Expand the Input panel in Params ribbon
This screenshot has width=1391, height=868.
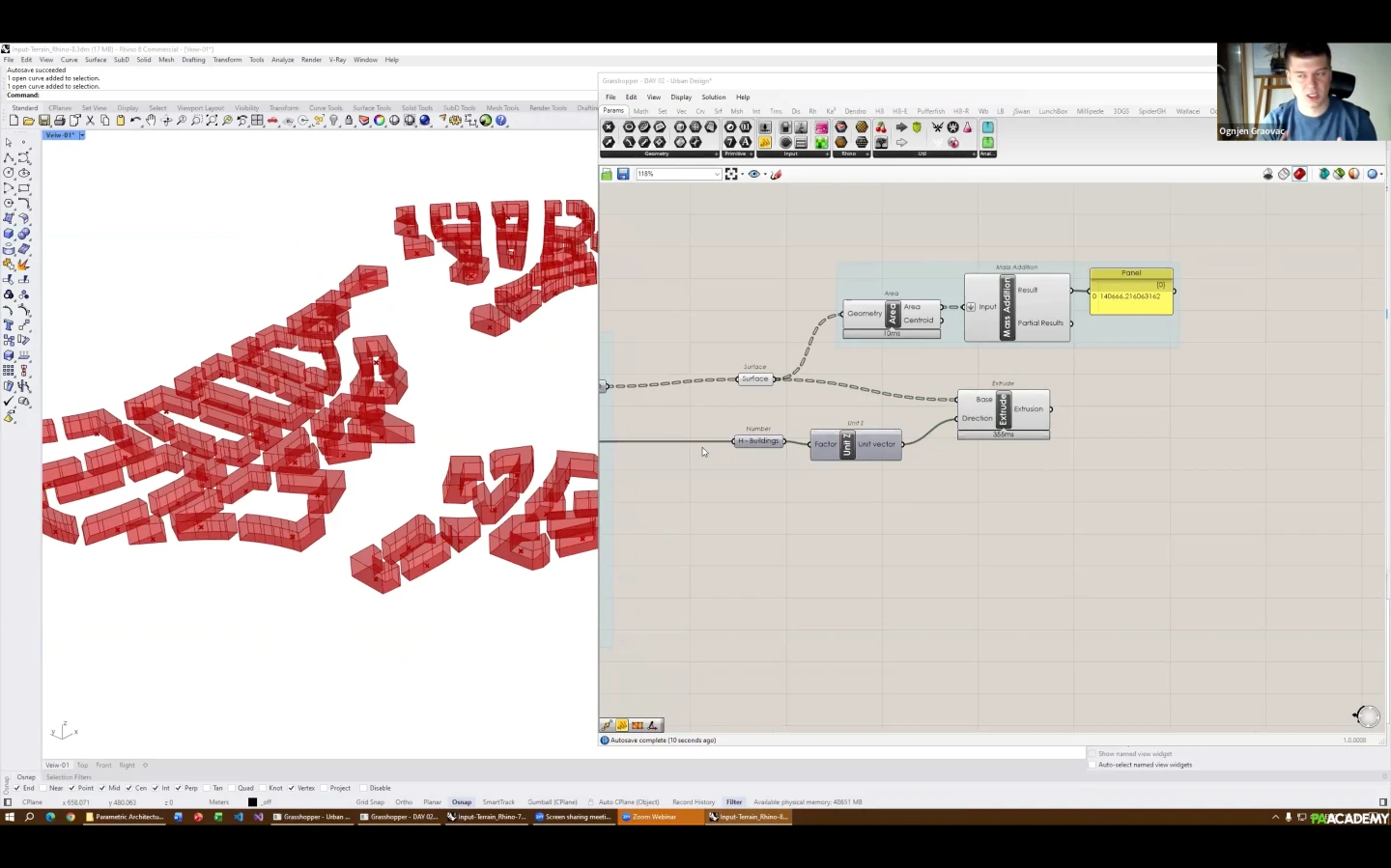[x=828, y=154]
